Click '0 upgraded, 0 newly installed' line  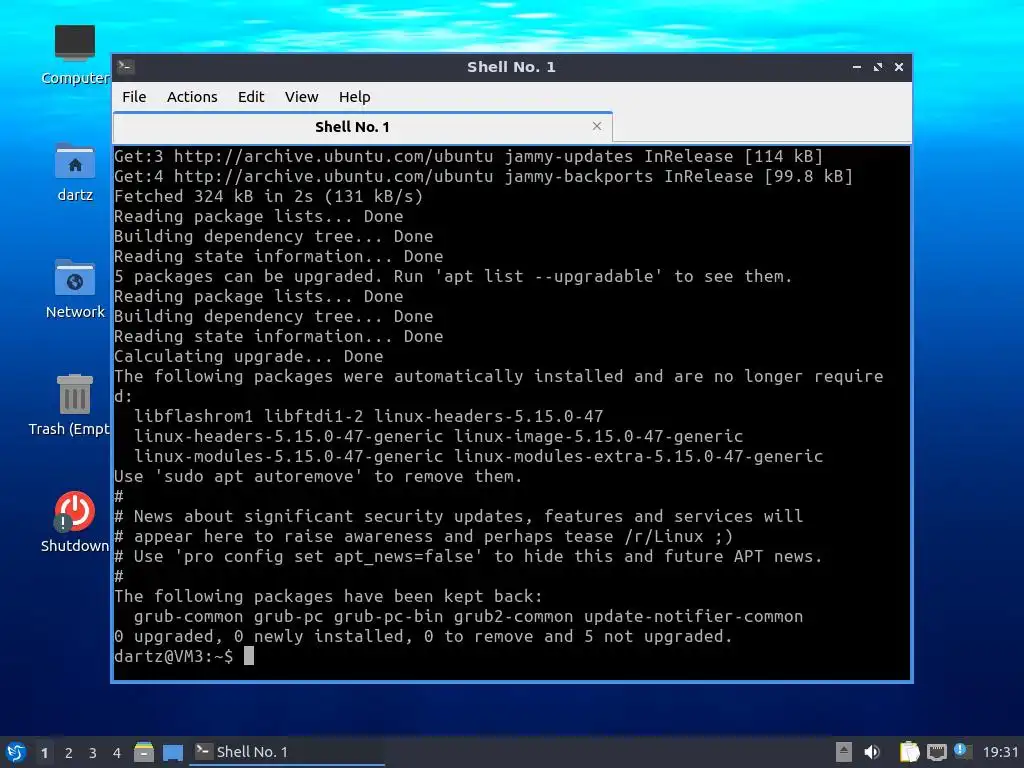[x=423, y=637]
